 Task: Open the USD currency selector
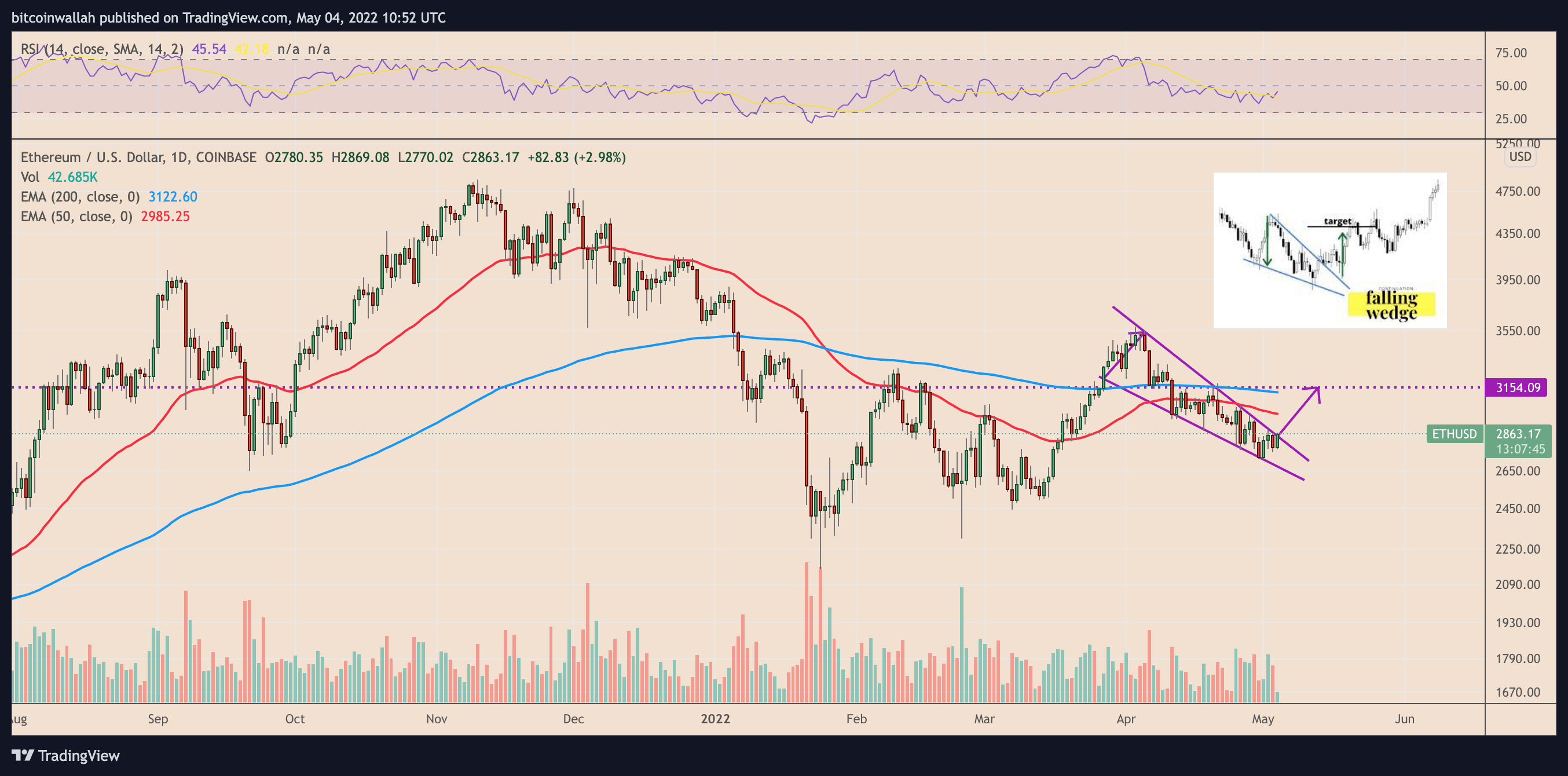[1519, 157]
